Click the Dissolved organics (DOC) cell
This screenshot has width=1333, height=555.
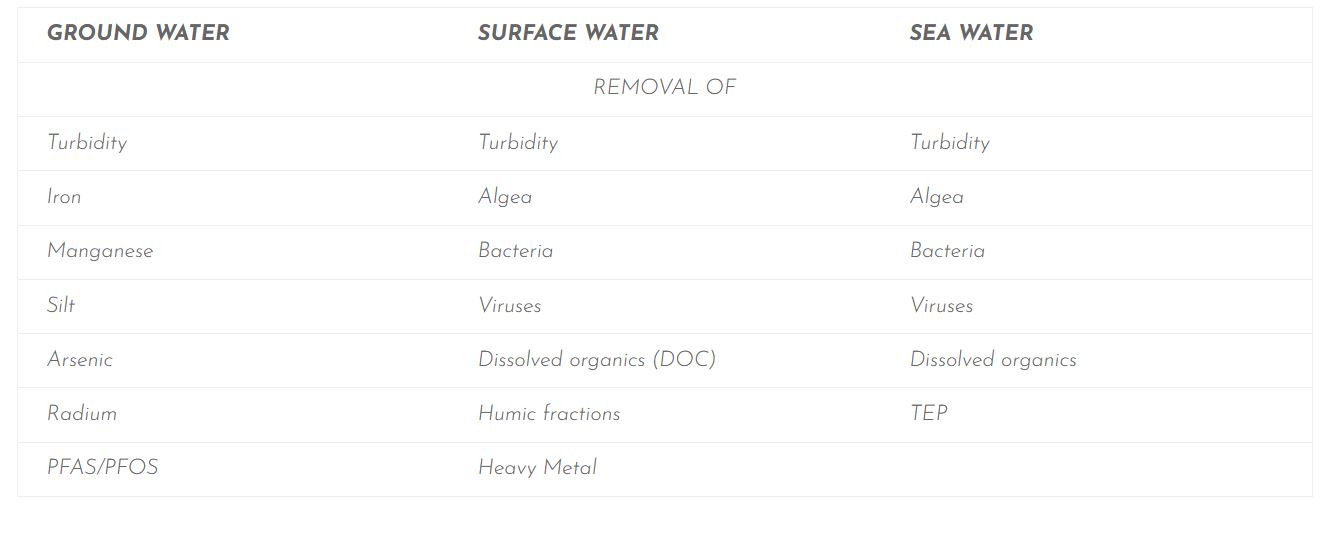click(x=597, y=360)
